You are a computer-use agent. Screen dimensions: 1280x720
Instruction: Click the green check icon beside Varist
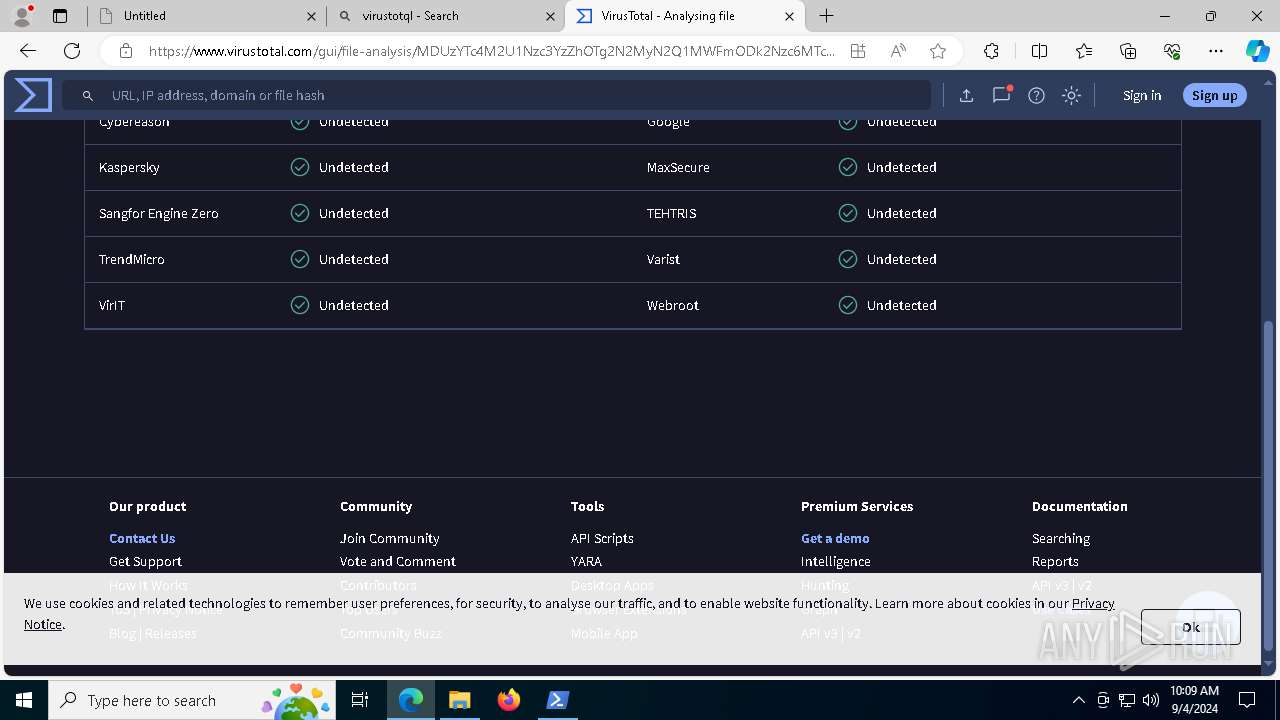tap(848, 259)
